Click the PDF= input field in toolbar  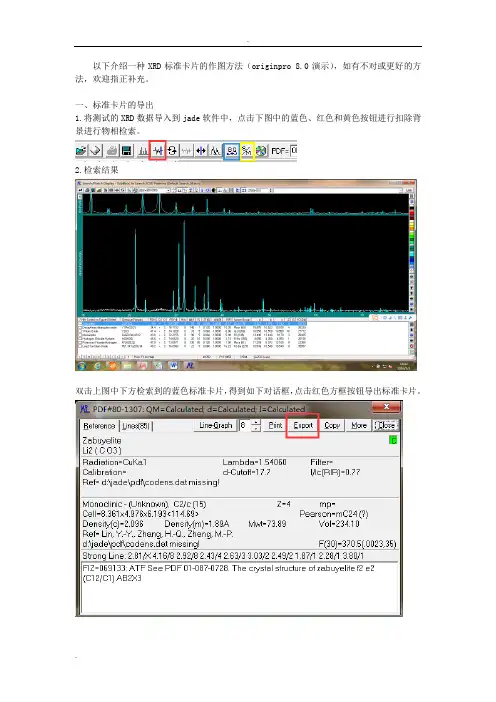coord(294,150)
